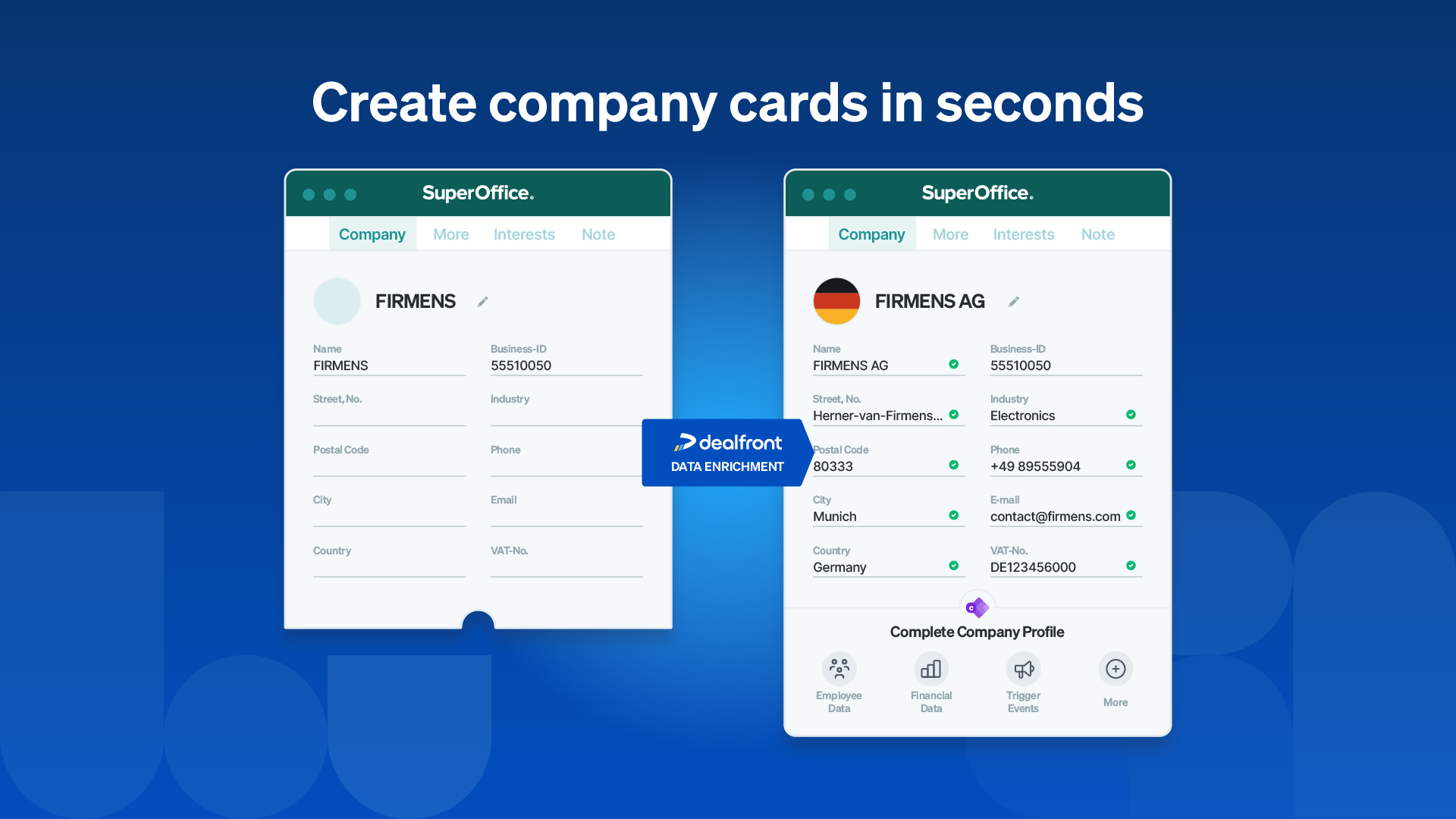This screenshot has height=819, width=1456.
Task: Toggle the verified checkmark on Industry field
Action: [1131, 415]
